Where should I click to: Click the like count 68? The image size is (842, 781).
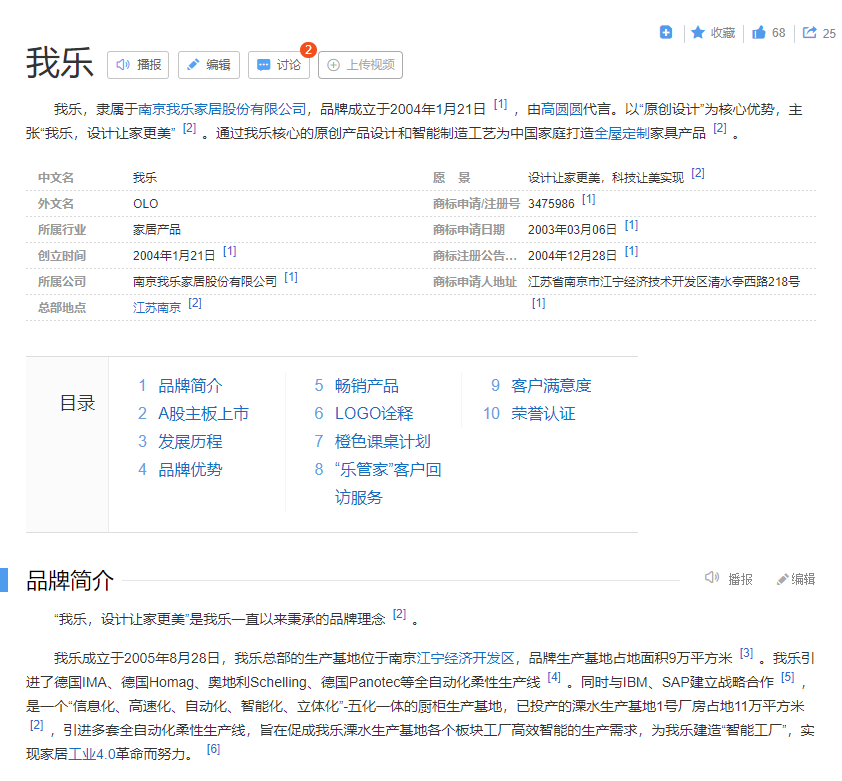[779, 33]
